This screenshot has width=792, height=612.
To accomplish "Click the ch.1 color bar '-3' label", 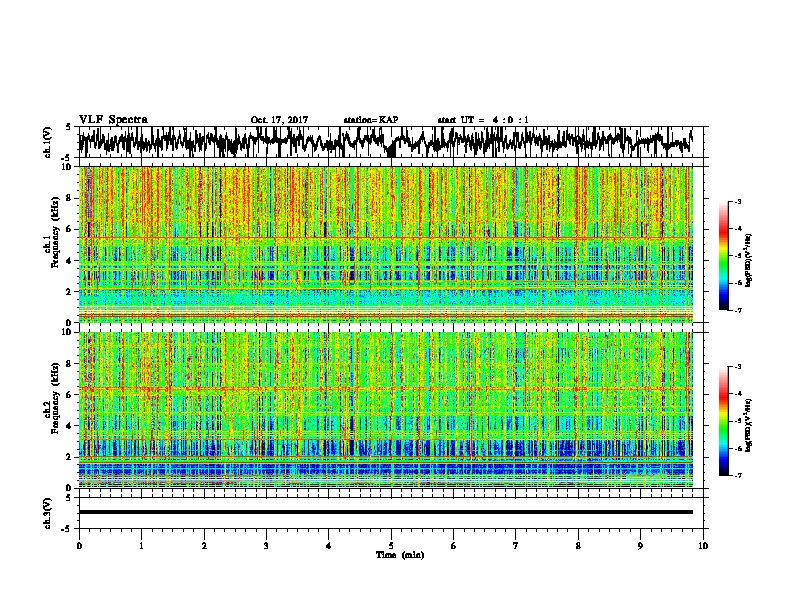I will 737,202.
